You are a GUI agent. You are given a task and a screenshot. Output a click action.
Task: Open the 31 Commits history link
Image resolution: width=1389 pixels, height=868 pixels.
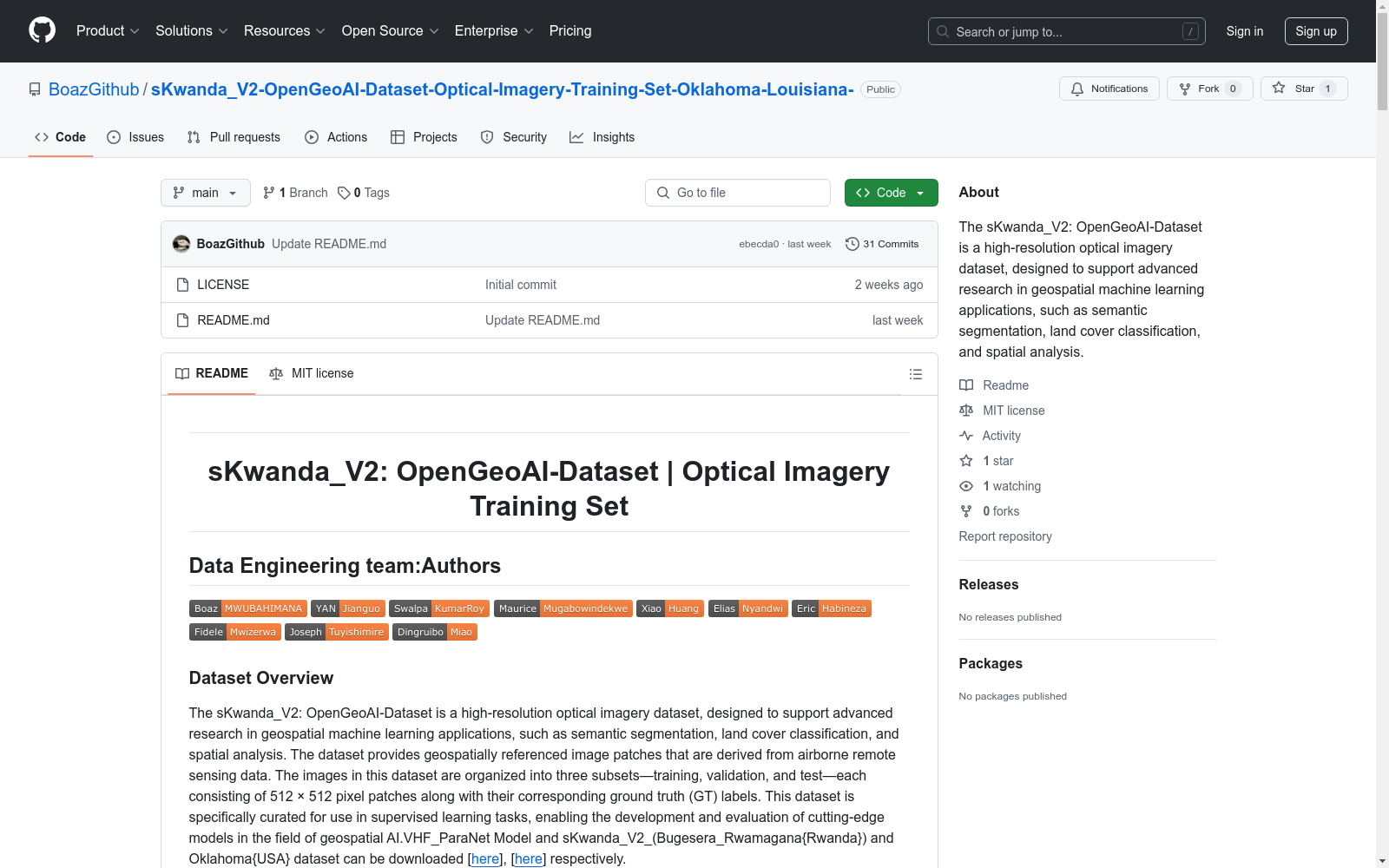(882, 244)
